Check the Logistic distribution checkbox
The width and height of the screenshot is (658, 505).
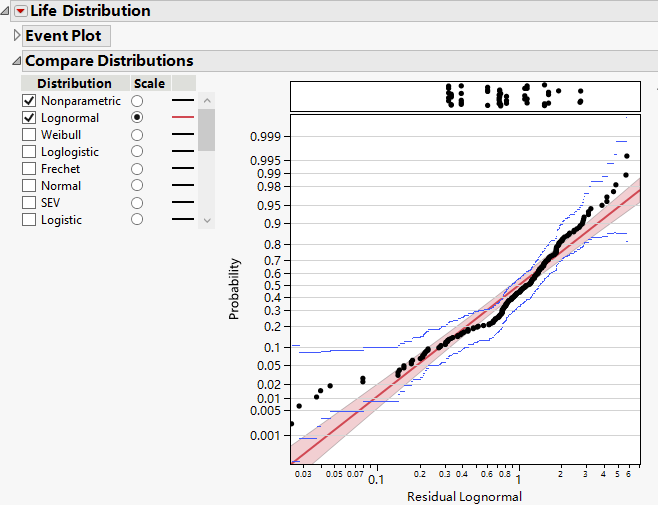pyautogui.click(x=29, y=220)
